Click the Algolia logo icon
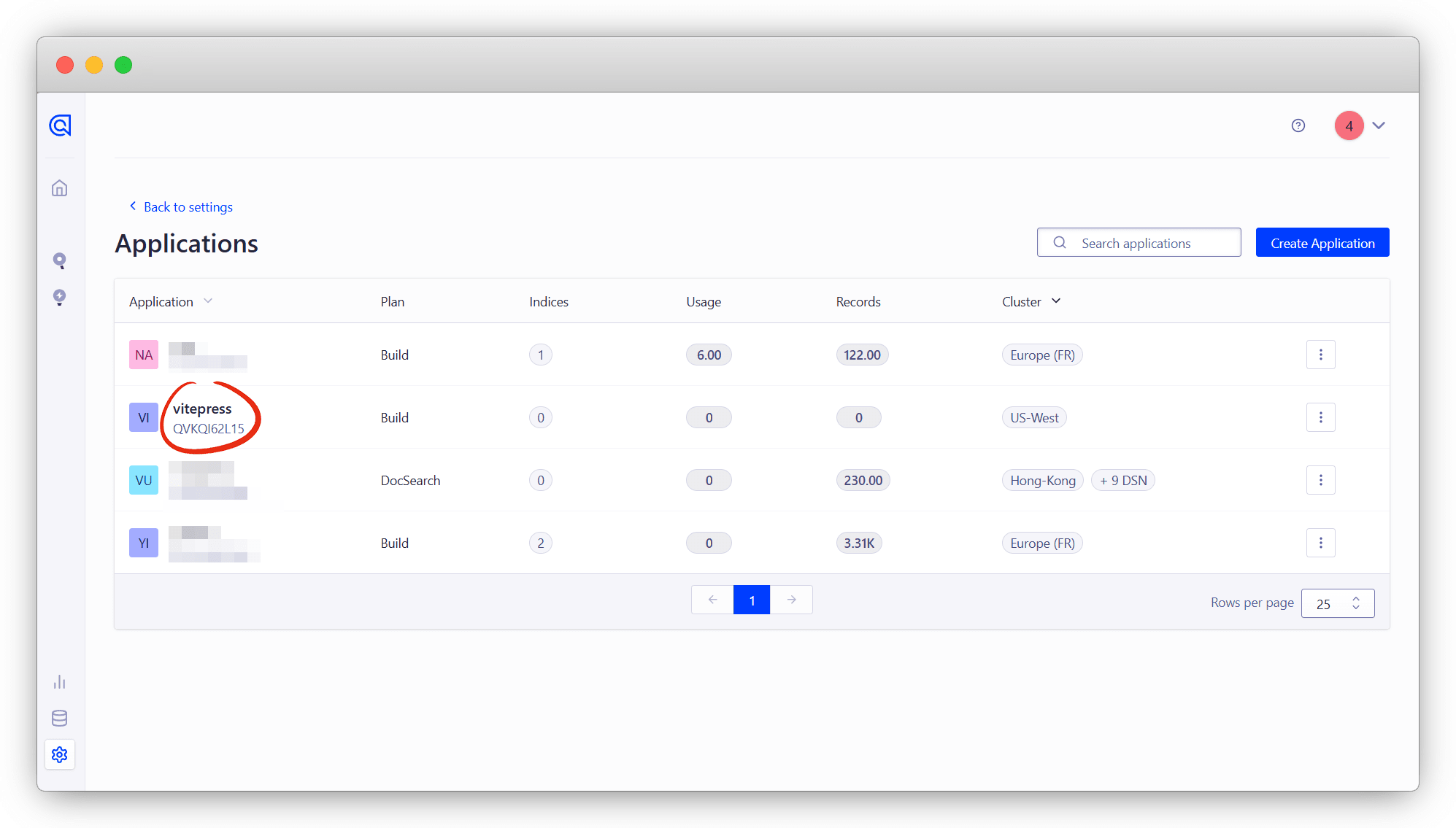 60,125
